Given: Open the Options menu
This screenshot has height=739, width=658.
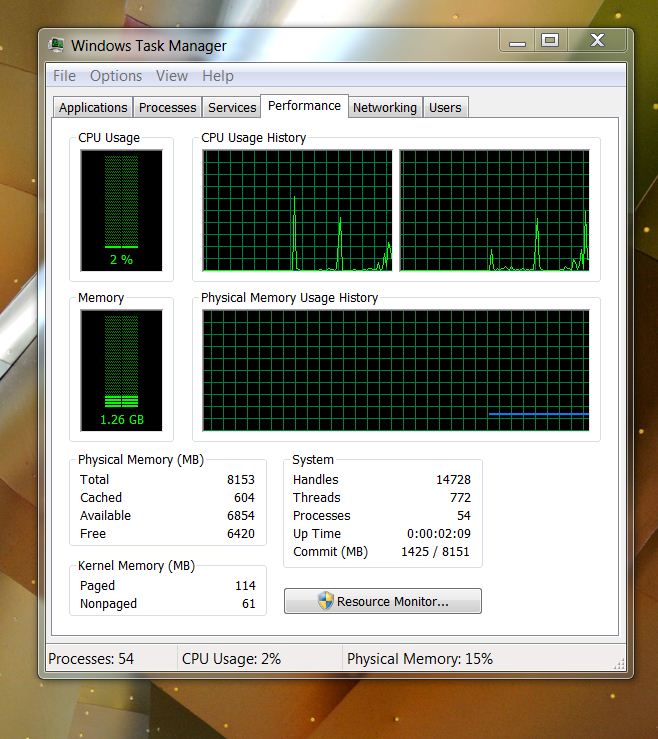Looking at the screenshot, I should tap(116, 76).
